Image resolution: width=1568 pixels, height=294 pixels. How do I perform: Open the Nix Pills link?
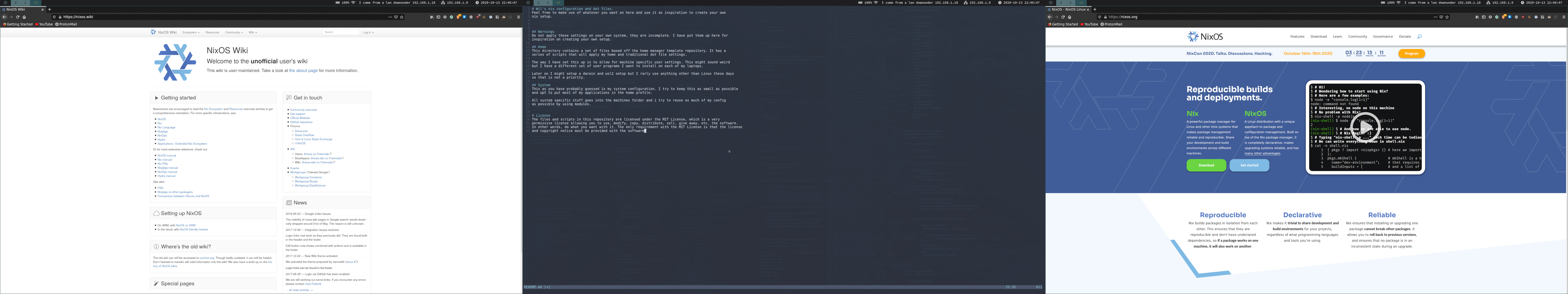click(163, 164)
